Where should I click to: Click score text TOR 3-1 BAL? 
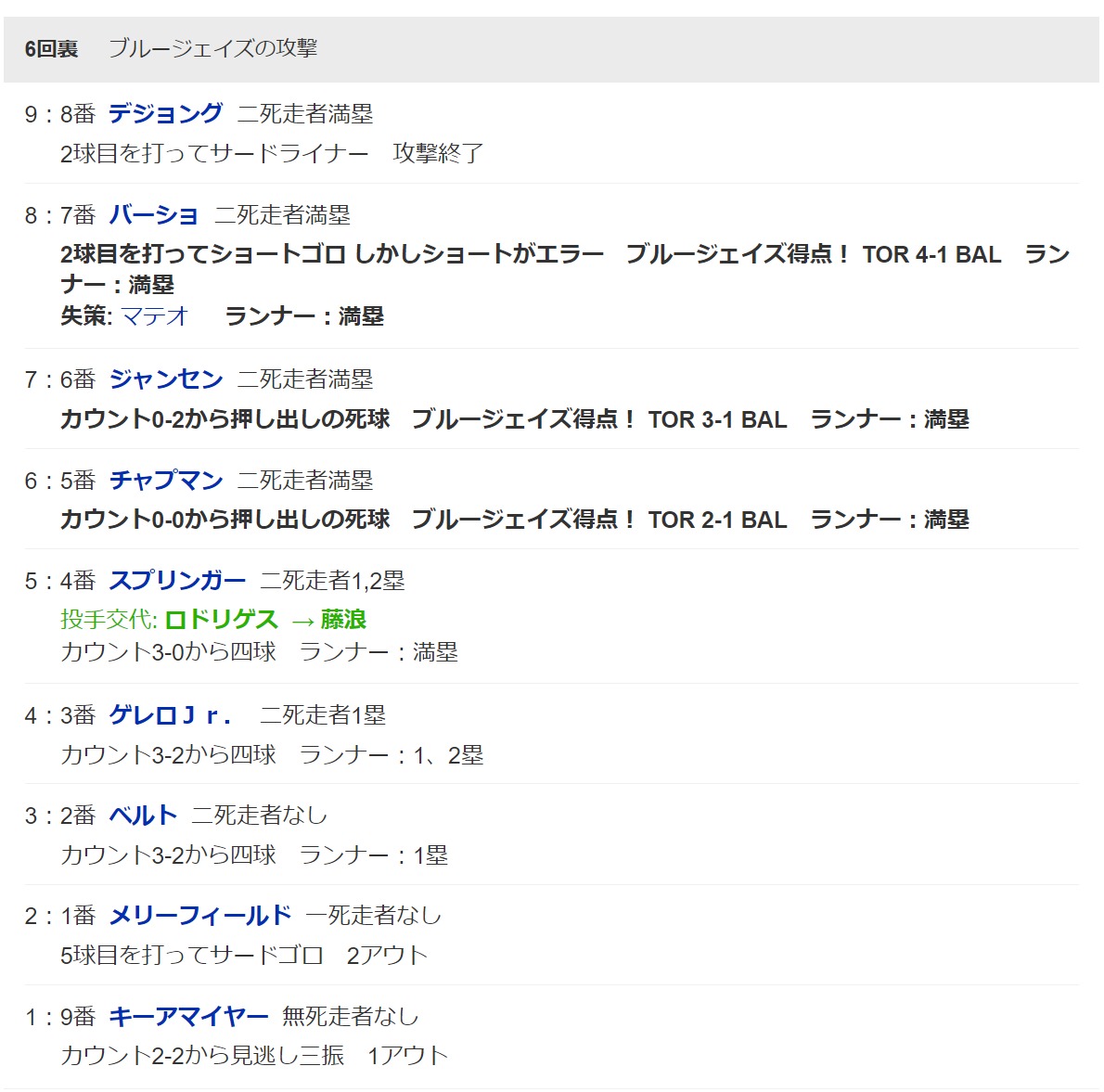(717, 419)
